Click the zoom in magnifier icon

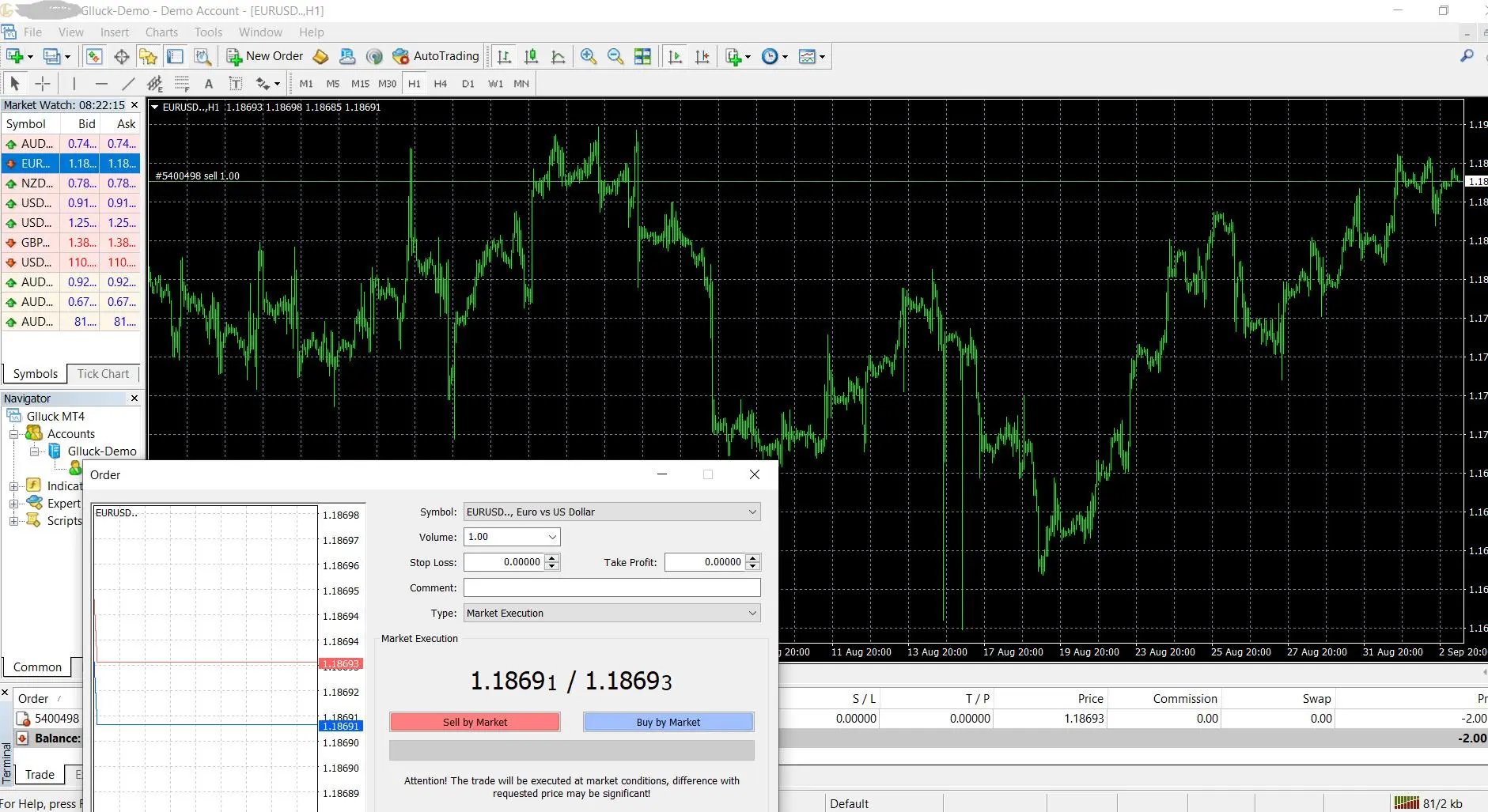(x=588, y=56)
